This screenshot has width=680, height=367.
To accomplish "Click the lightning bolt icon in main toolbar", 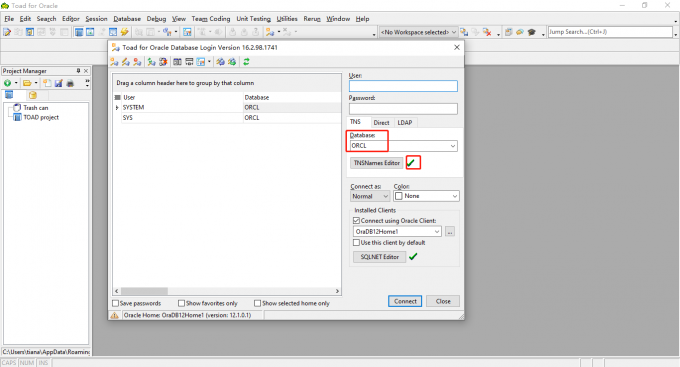I will 124,32.
